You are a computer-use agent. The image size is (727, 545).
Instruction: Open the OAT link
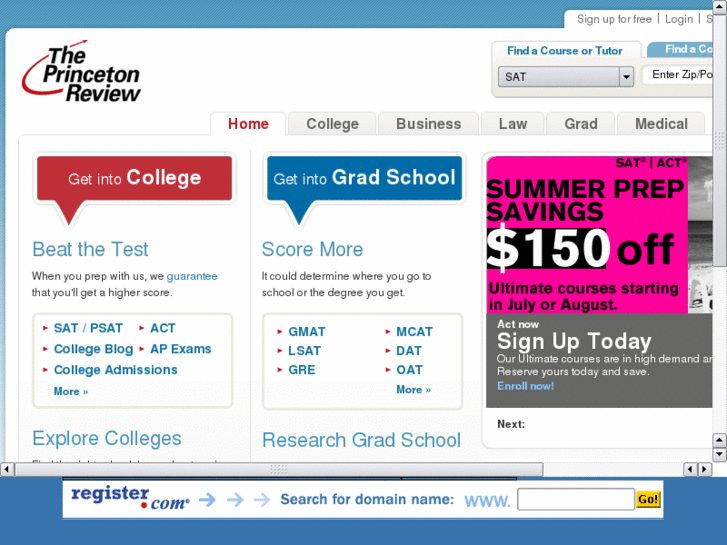click(x=409, y=370)
